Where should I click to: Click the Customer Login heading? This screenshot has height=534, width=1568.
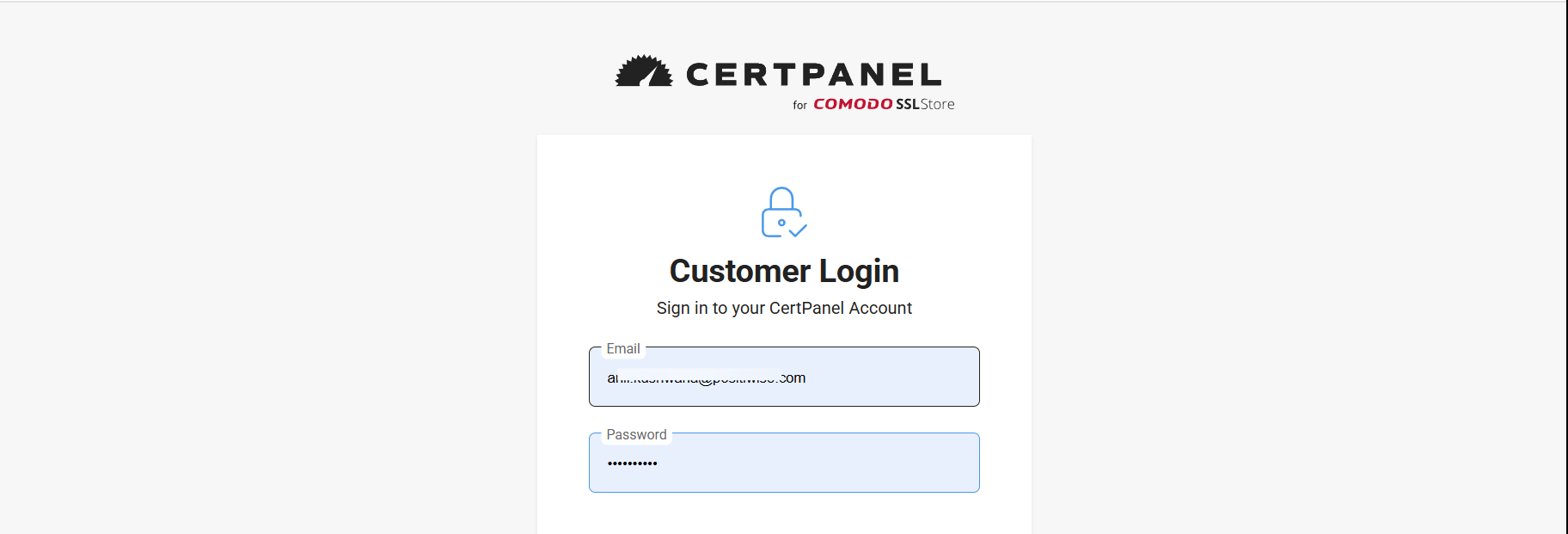click(784, 271)
